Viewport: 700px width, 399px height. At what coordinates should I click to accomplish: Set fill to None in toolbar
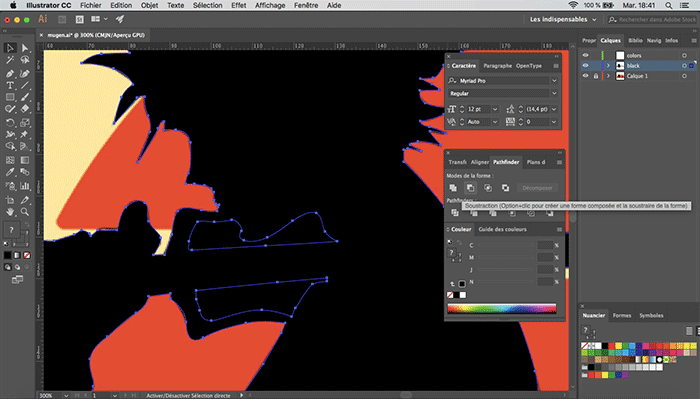pos(27,255)
